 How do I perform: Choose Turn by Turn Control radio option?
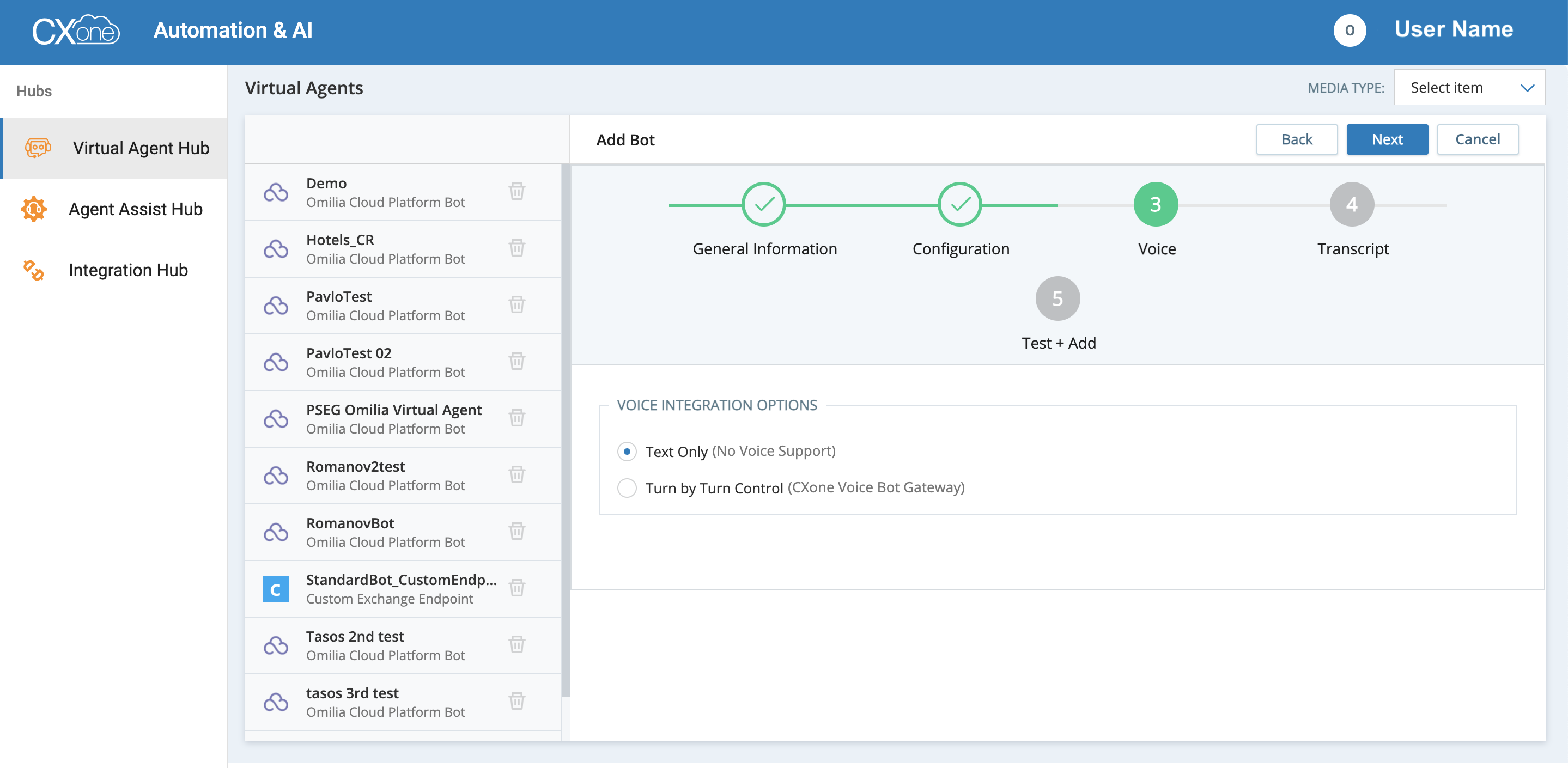pos(627,487)
